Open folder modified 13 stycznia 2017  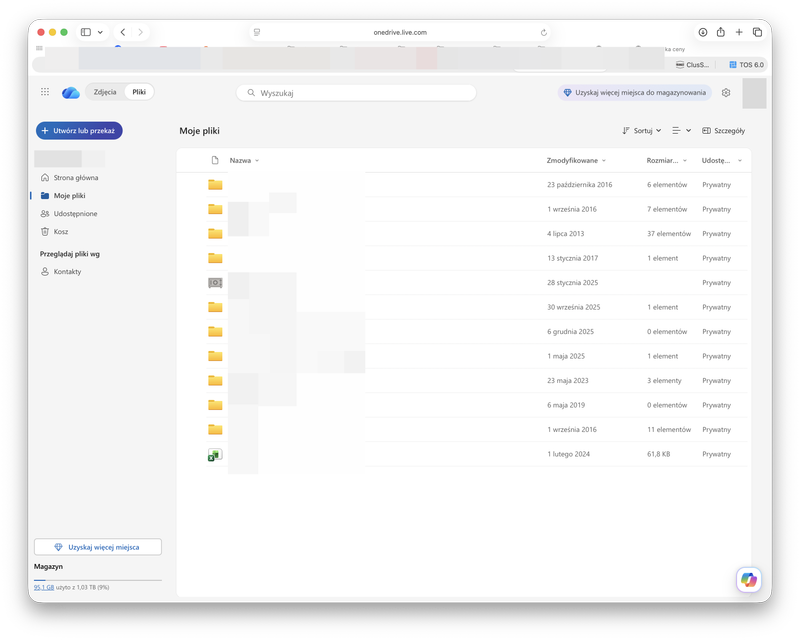click(215, 258)
